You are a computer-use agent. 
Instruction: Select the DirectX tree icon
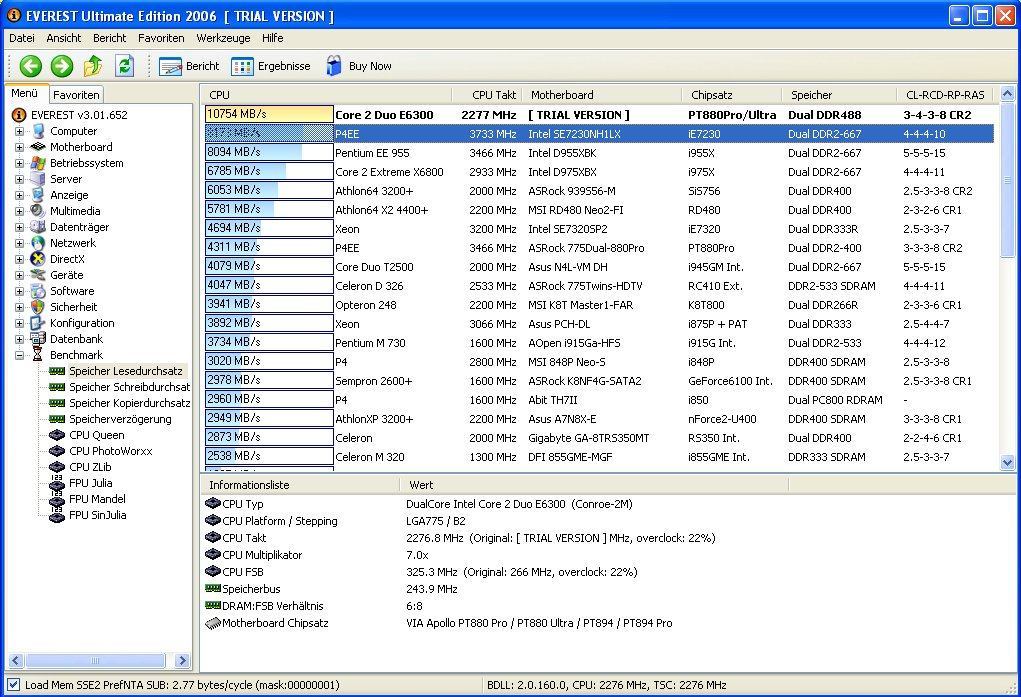[38, 259]
